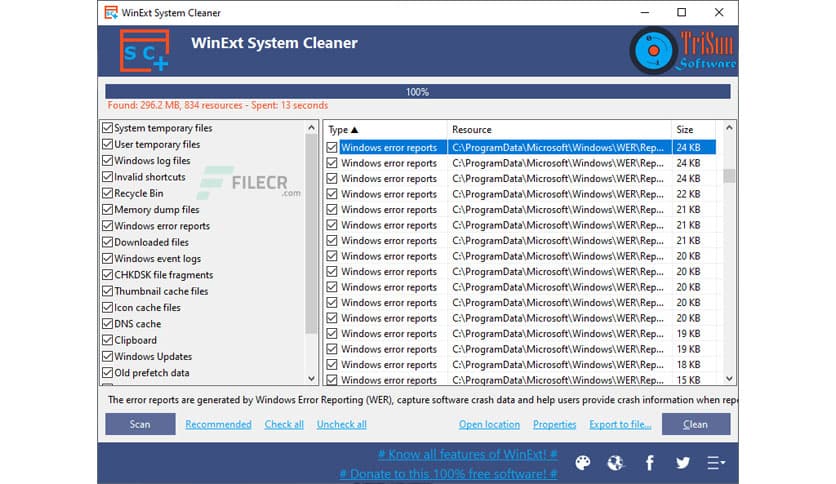Click Export to file link
Screen dimensions: 836x484
click(620, 424)
